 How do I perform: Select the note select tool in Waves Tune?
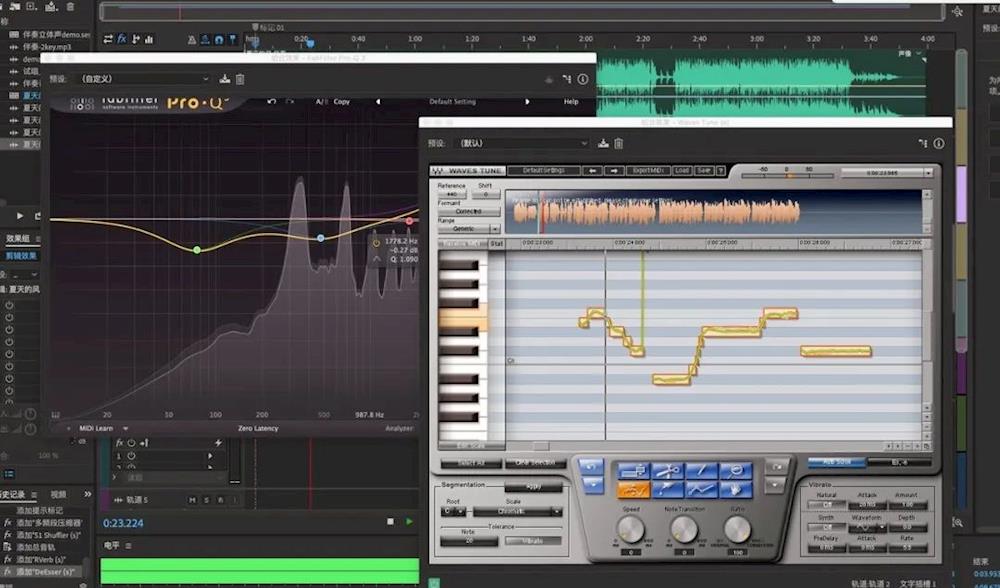point(633,471)
